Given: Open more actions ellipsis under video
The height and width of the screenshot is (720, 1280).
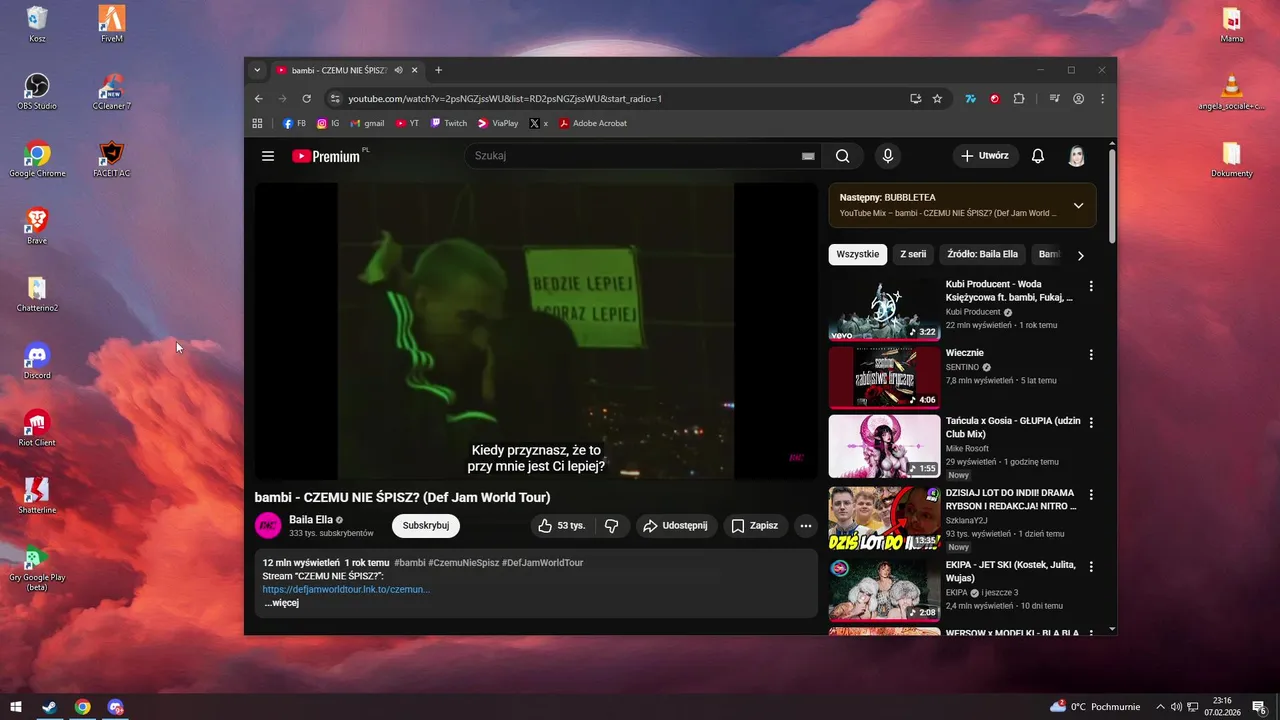Looking at the screenshot, I should [805, 526].
